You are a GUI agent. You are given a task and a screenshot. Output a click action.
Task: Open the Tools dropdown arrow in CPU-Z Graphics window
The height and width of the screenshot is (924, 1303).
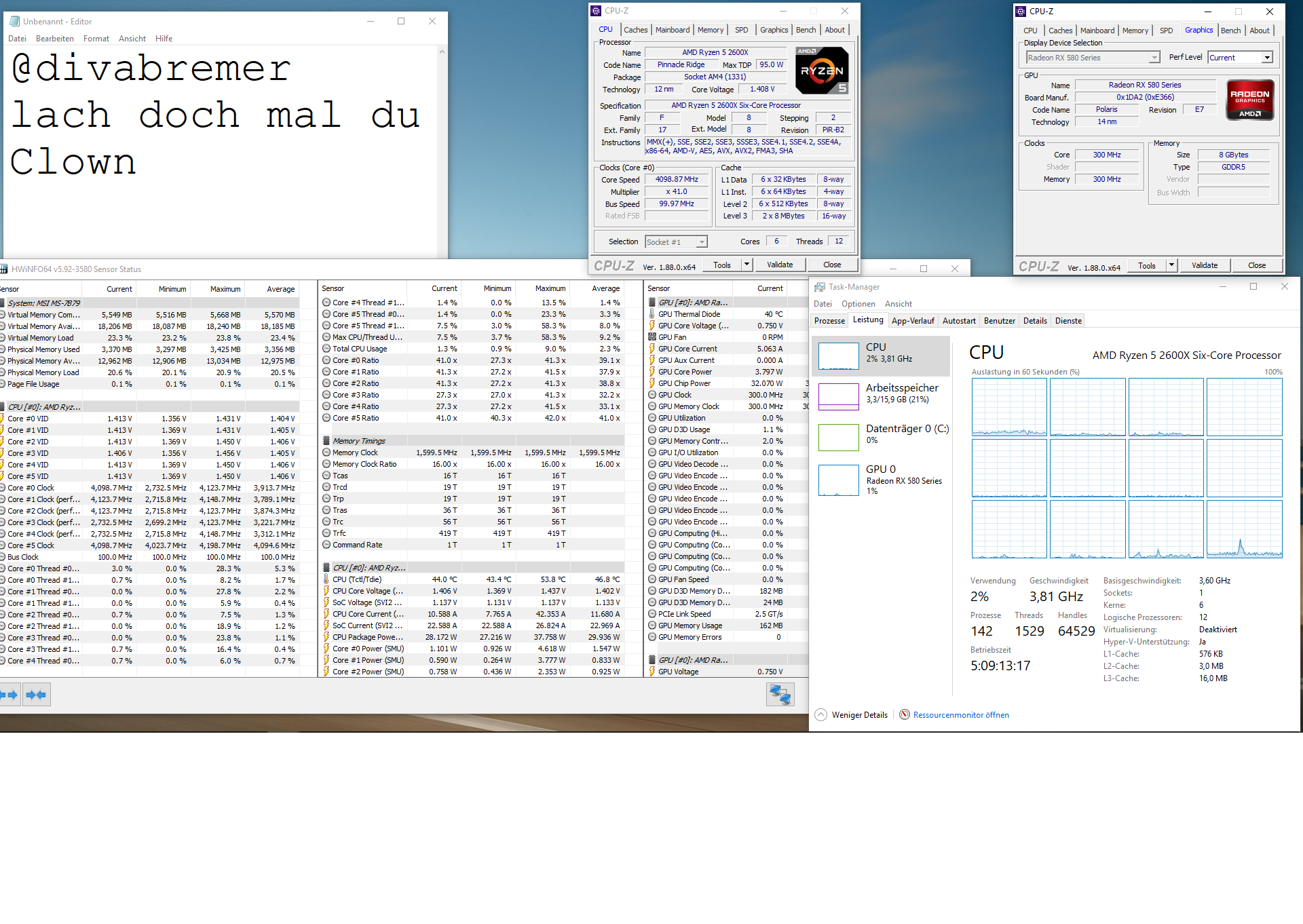click(x=1171, y=265)
